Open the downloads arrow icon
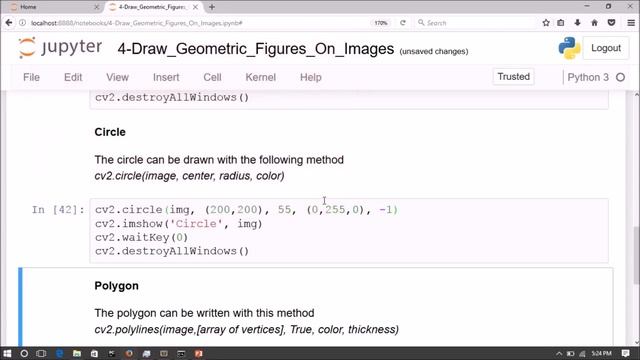This screenshot has width=640, height=360. [577, 23]
